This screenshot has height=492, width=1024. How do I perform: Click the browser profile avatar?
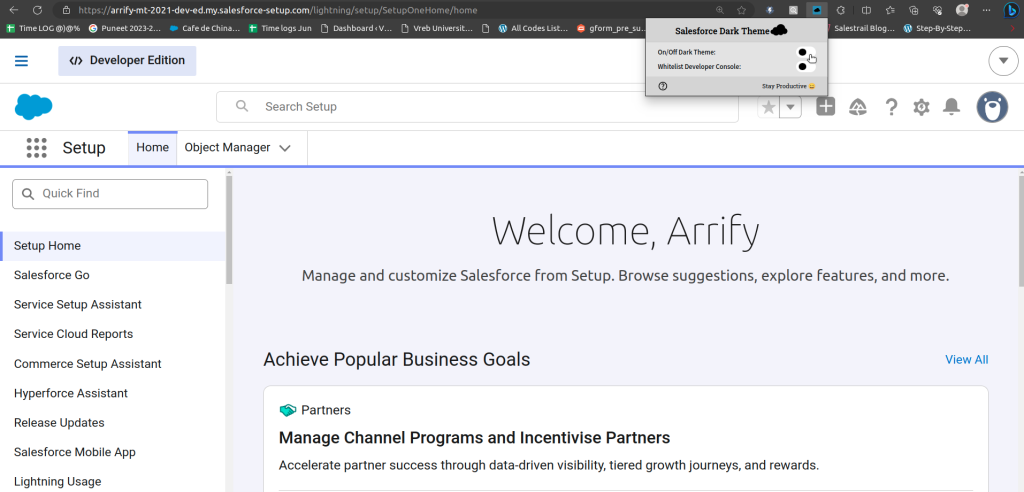point(962,10)
